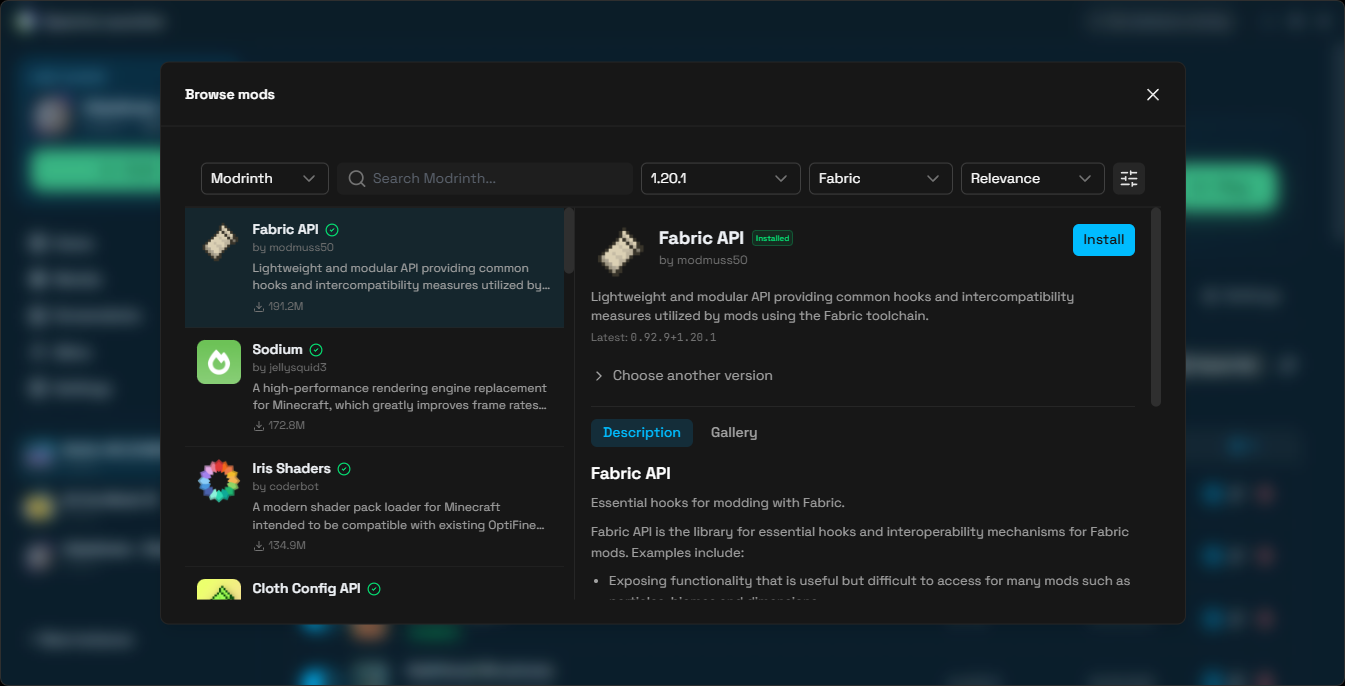1345x686 pixels.
Task: Click verified badge next to Cloth Config API
Action: click(374, 589)
